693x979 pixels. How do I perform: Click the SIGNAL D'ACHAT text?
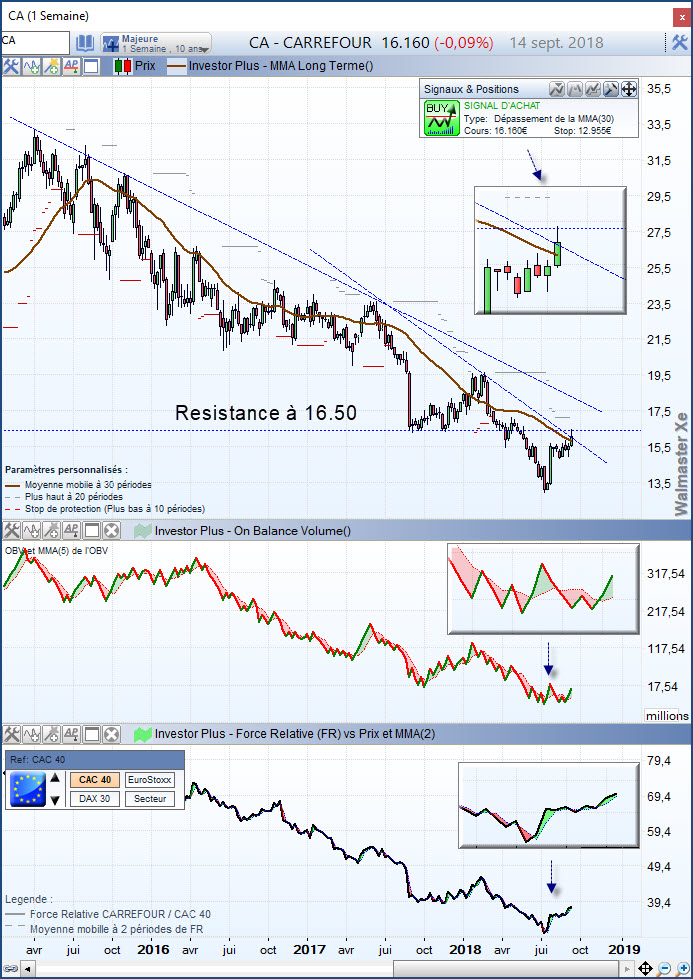(x=502, y=106)
